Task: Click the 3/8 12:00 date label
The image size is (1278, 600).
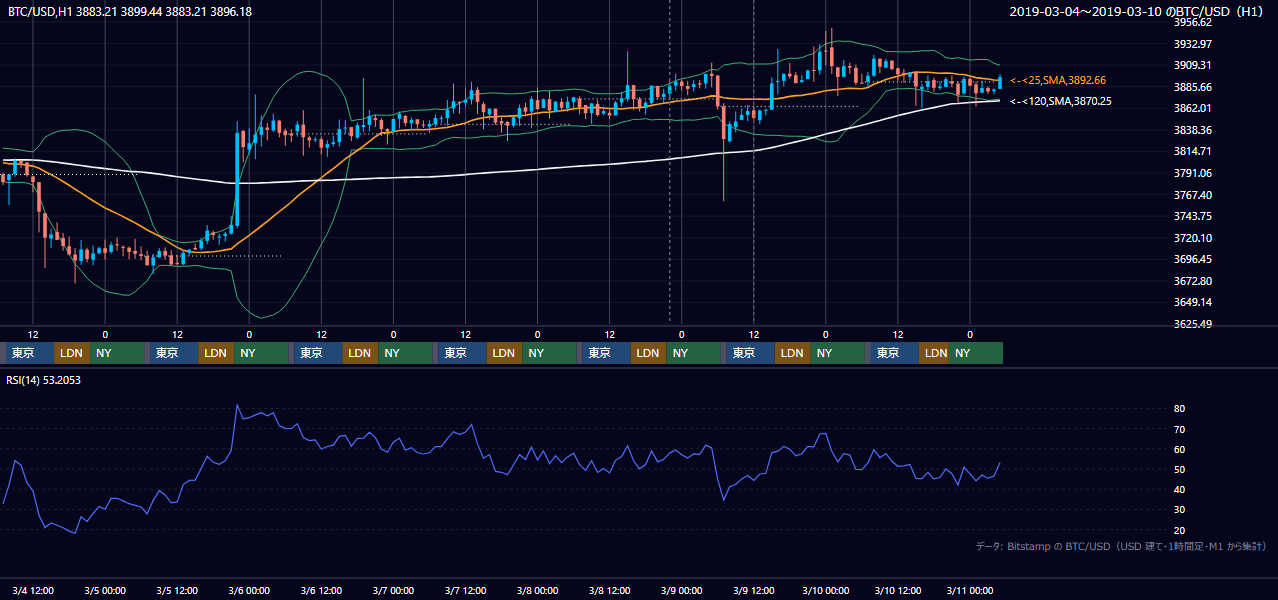Action: pos(609,590)
